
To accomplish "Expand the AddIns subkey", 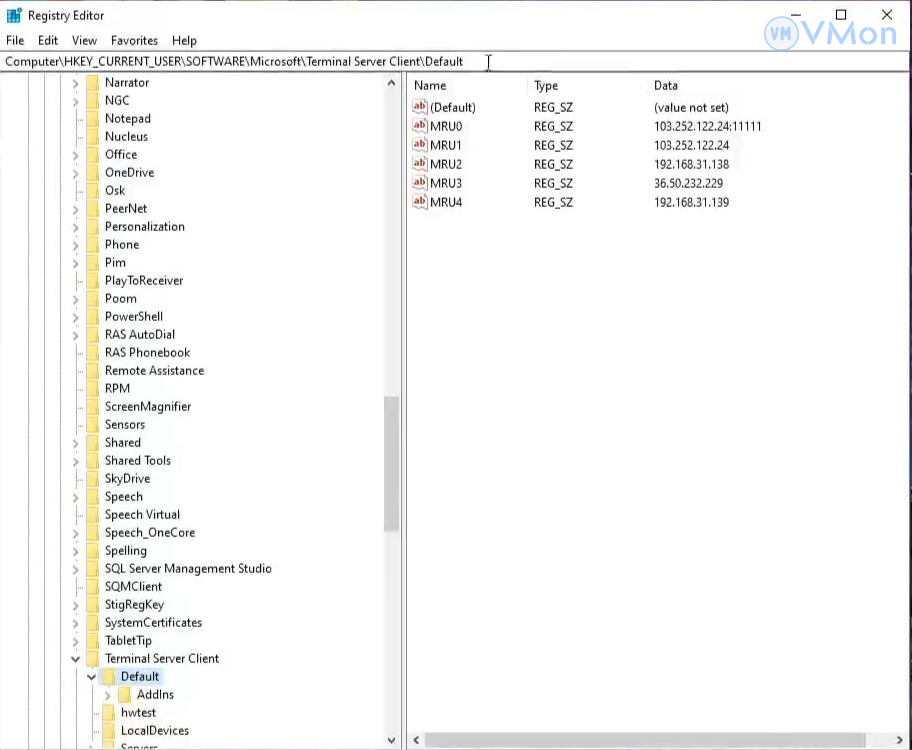I will click(108, 695).
